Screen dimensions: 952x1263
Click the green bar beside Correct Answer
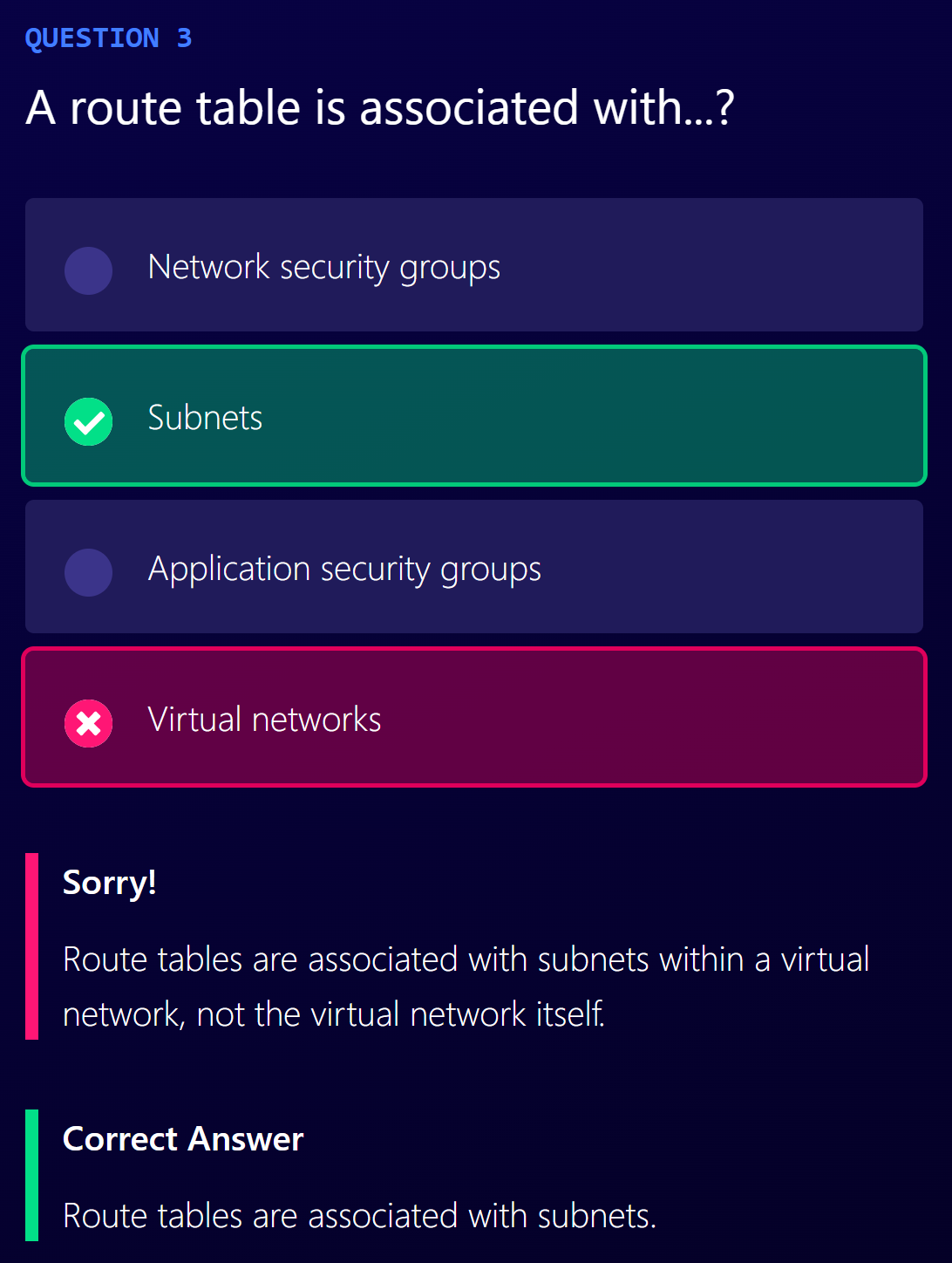[32, 1175]
